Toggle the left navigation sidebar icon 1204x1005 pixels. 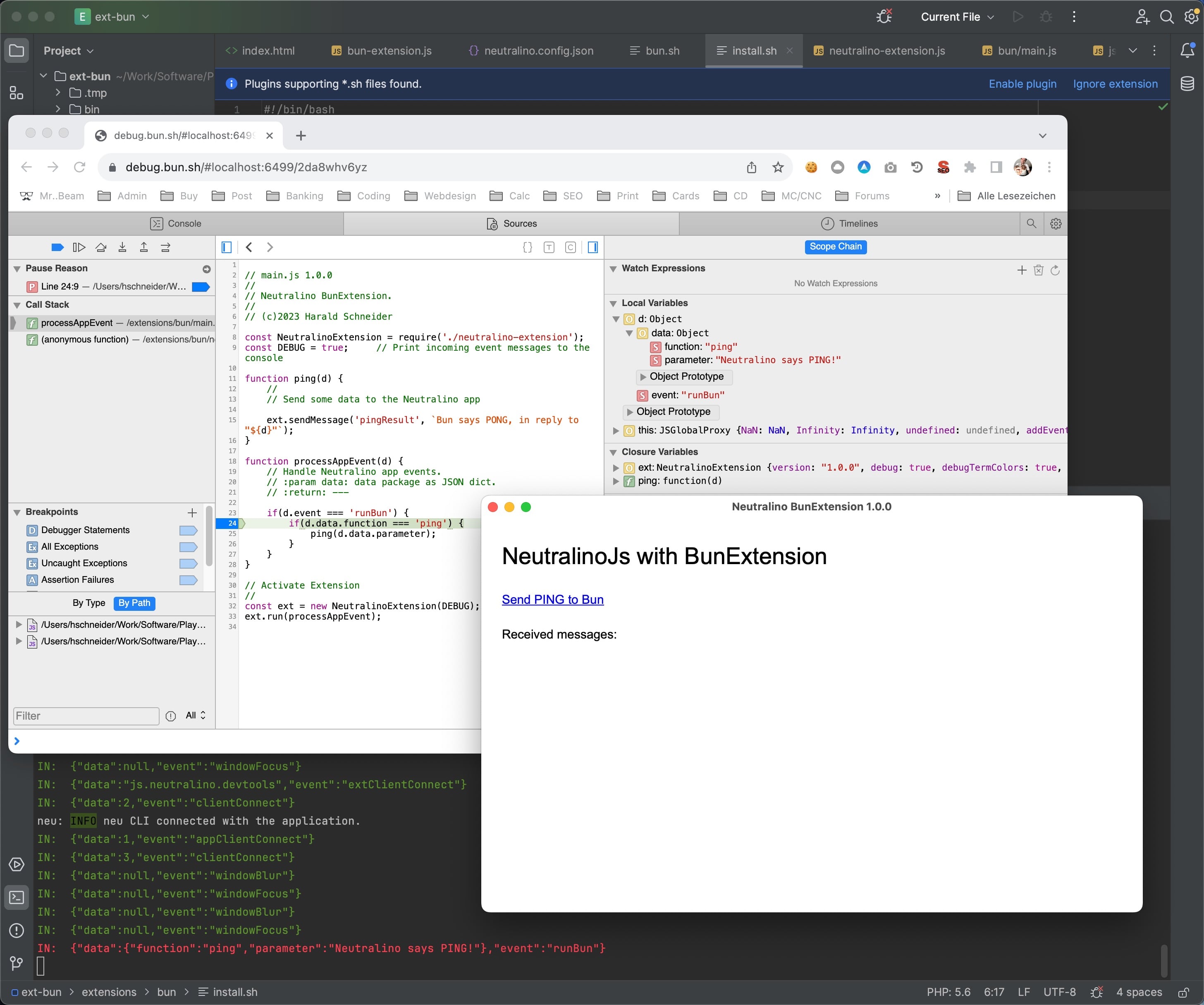click(227, 247)
